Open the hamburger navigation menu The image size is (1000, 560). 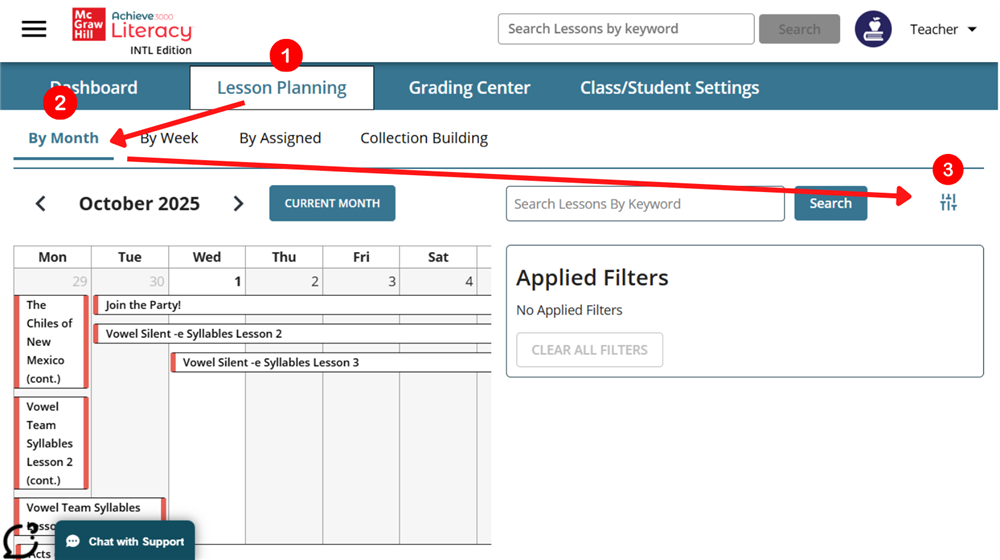coord(34,29)
